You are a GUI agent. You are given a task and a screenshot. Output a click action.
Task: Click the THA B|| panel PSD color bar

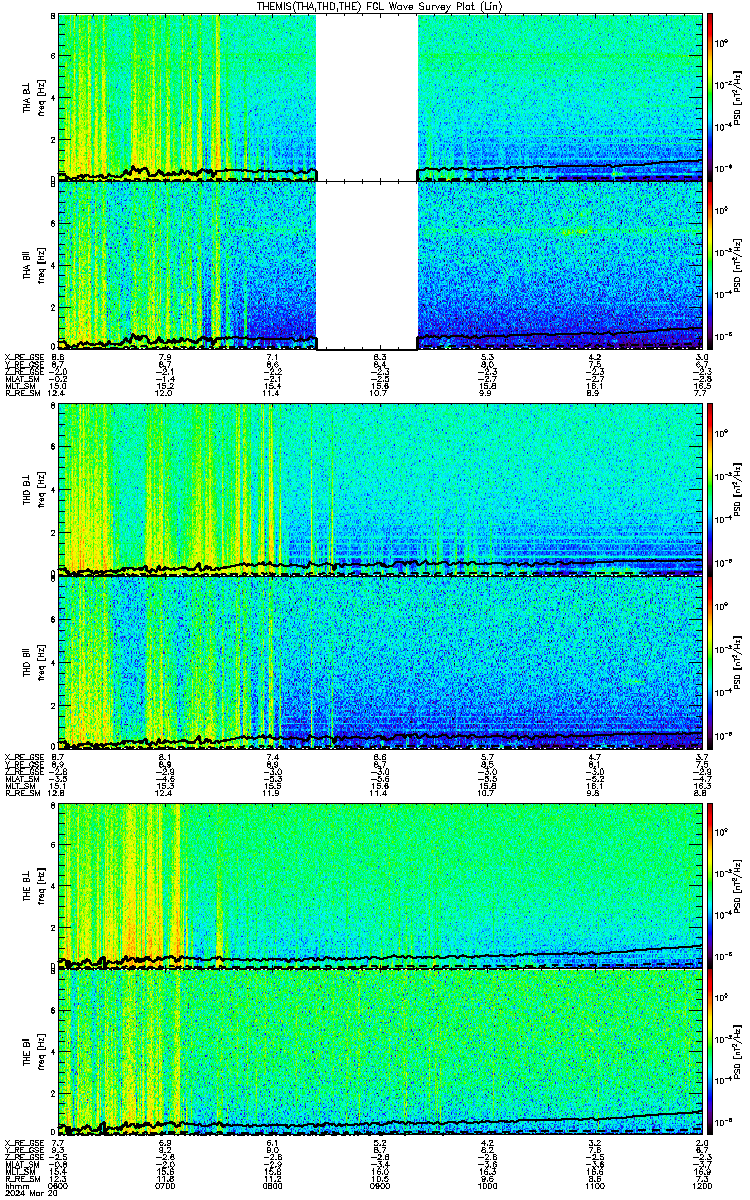click(710, 264)
